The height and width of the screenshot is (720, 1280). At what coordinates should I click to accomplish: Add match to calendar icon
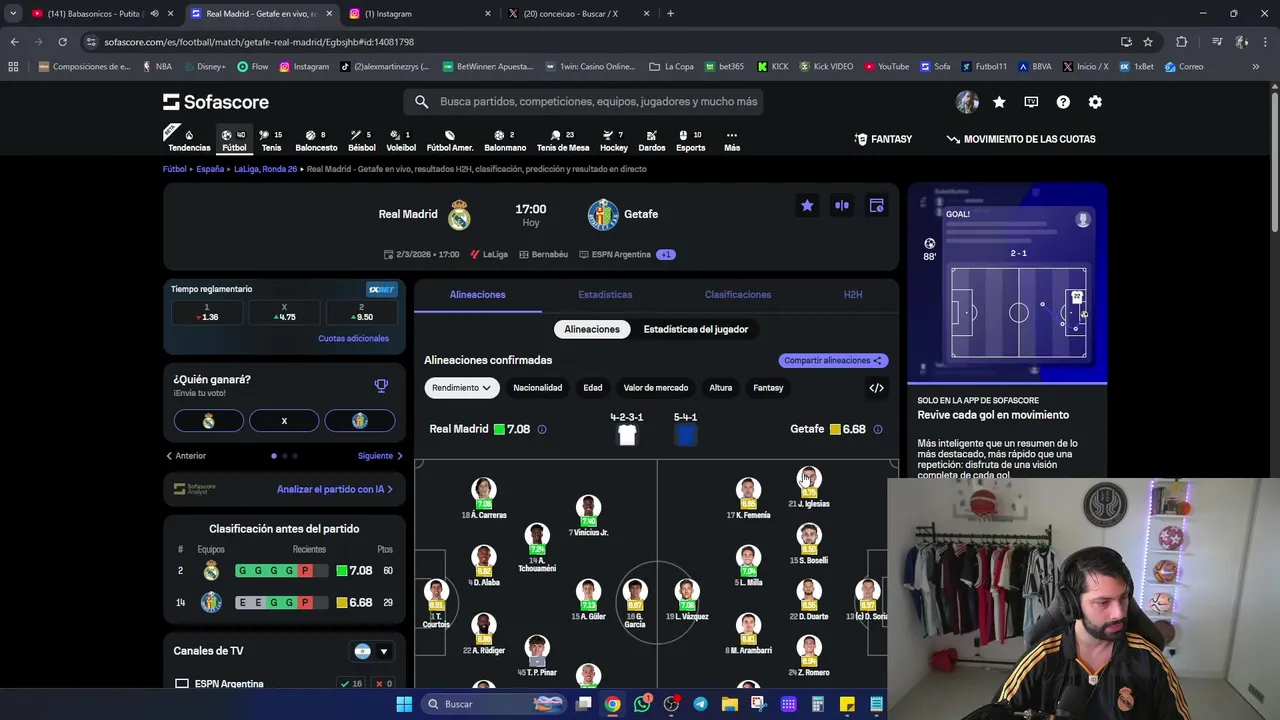coord(876,205)
